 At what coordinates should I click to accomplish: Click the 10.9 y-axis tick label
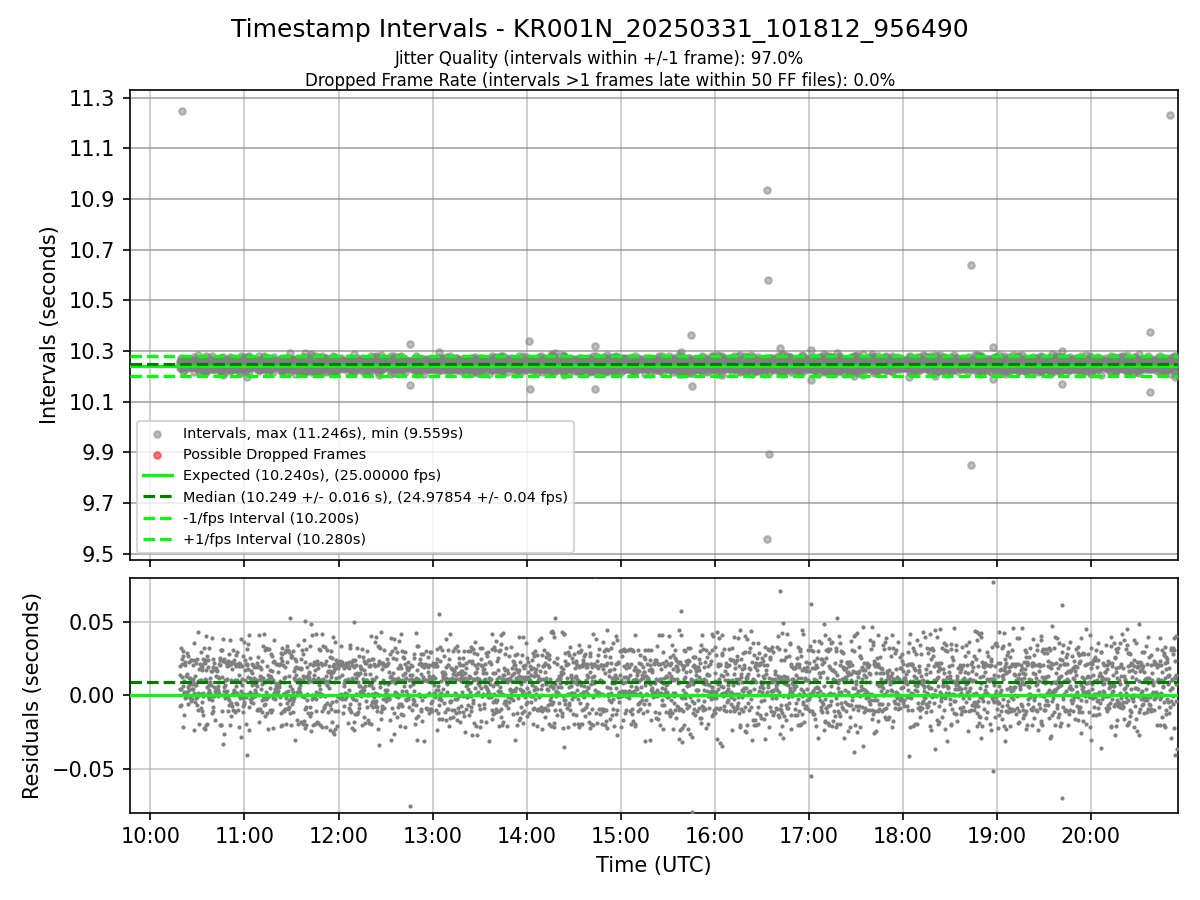[x=94, y=199]
